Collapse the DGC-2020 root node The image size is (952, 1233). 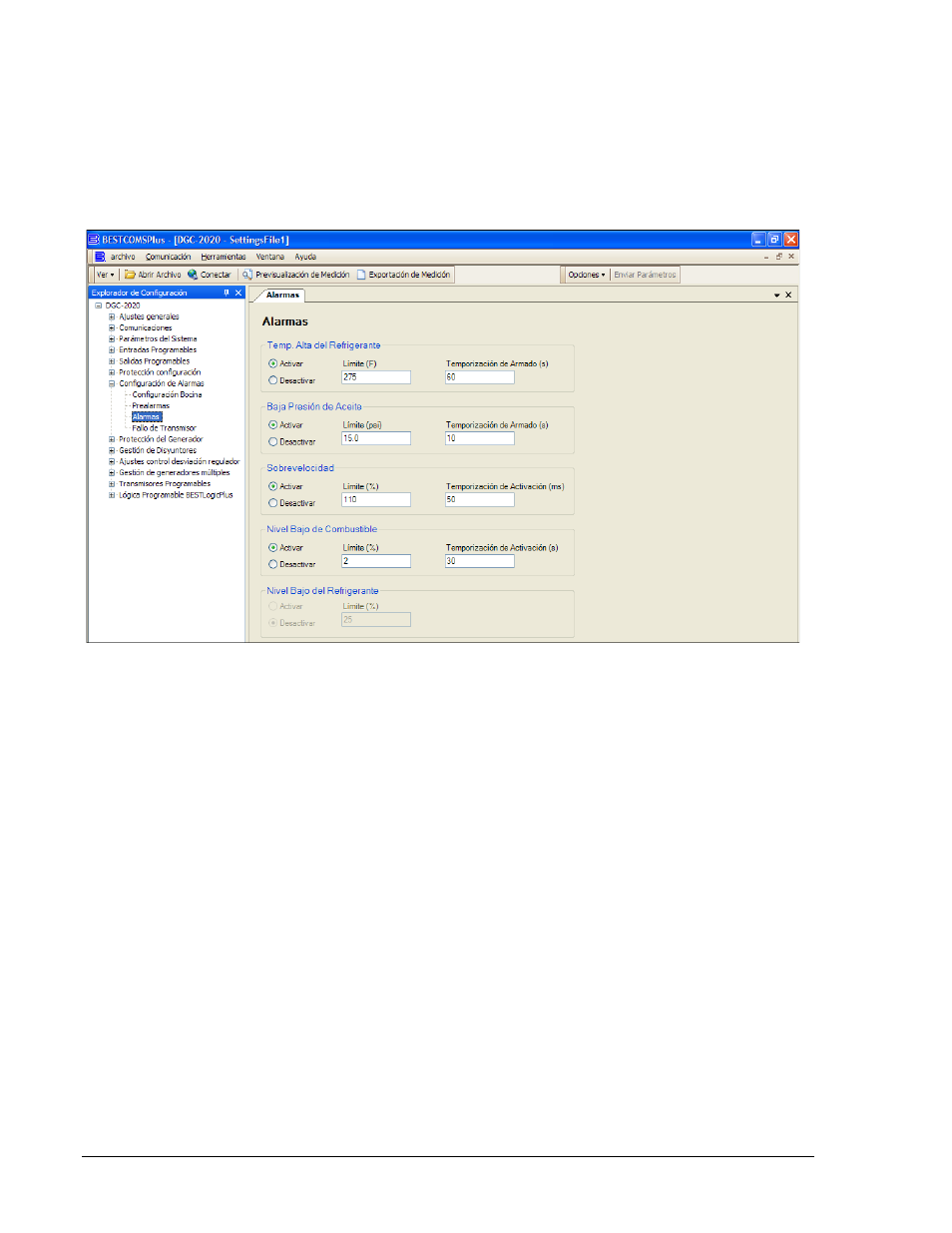99,306
